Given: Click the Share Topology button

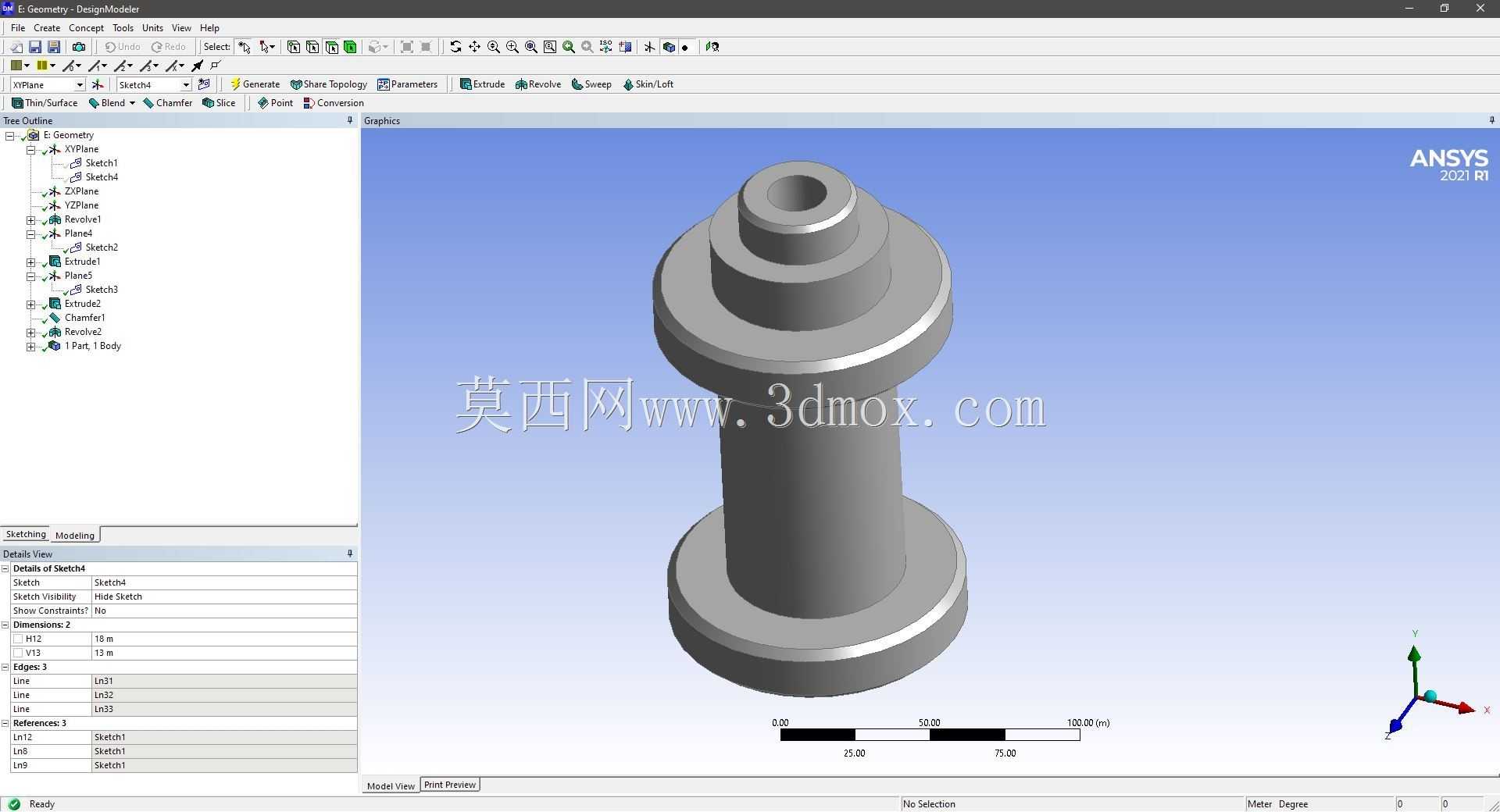Looking at the screenshot, I should [329, 84].
